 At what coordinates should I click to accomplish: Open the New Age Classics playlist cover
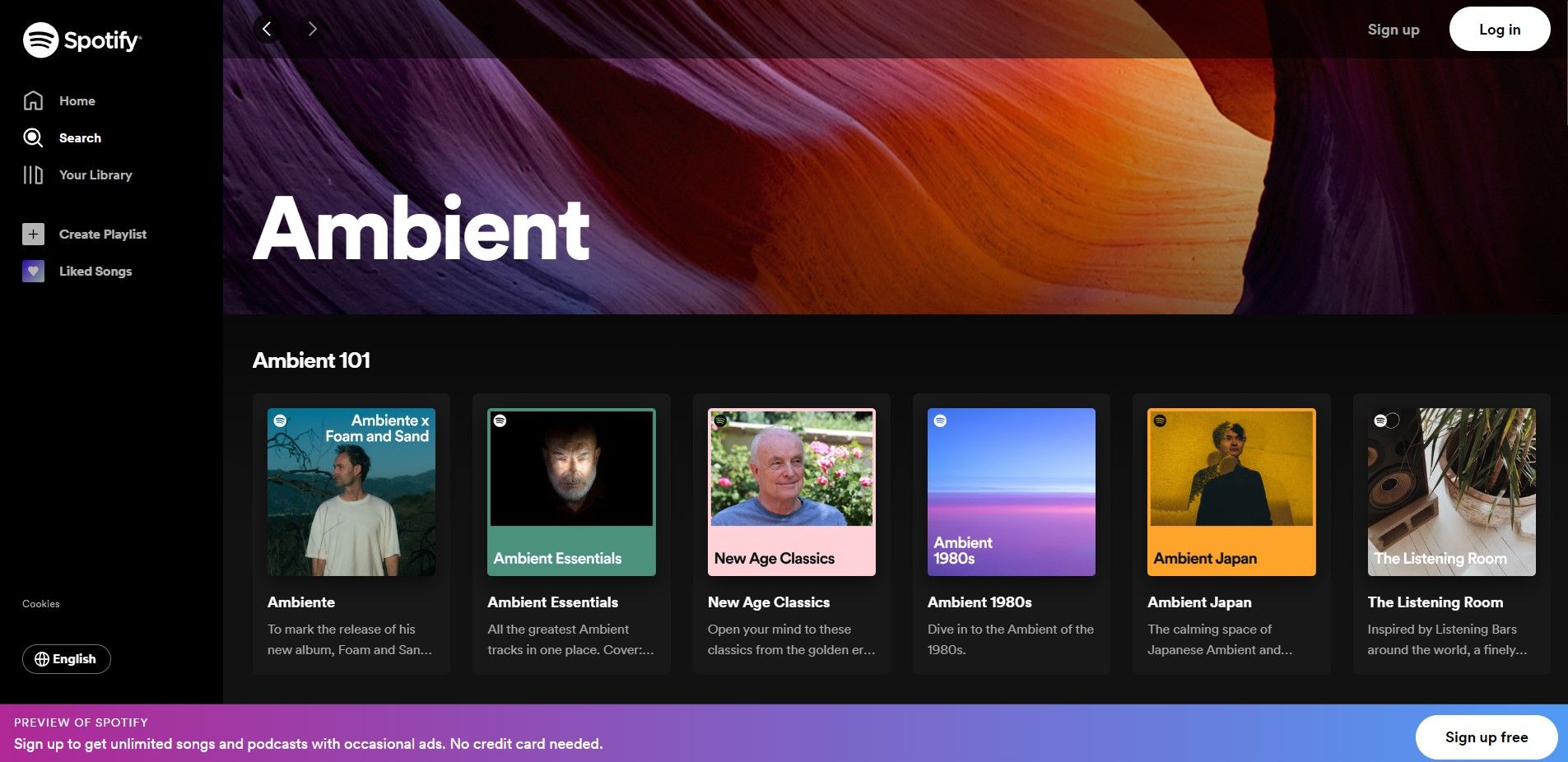click(x=792, y=492)
